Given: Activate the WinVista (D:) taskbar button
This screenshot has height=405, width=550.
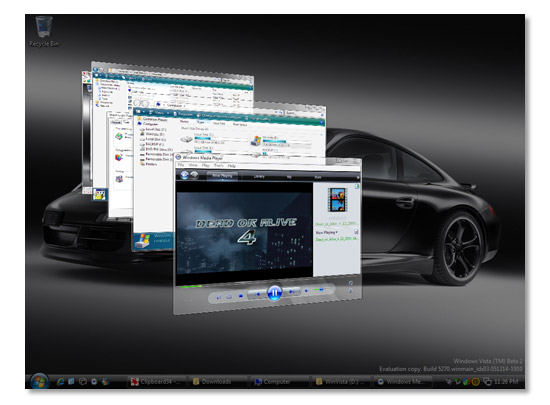Looking at the screenshot, I should tap(340, 382).
